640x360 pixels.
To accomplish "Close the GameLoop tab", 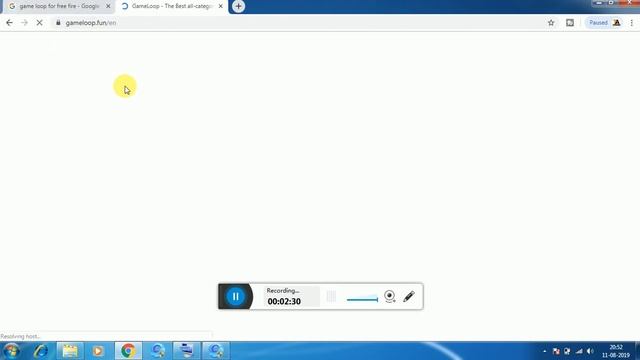I will pyautogui.click(x=220, y=6).
